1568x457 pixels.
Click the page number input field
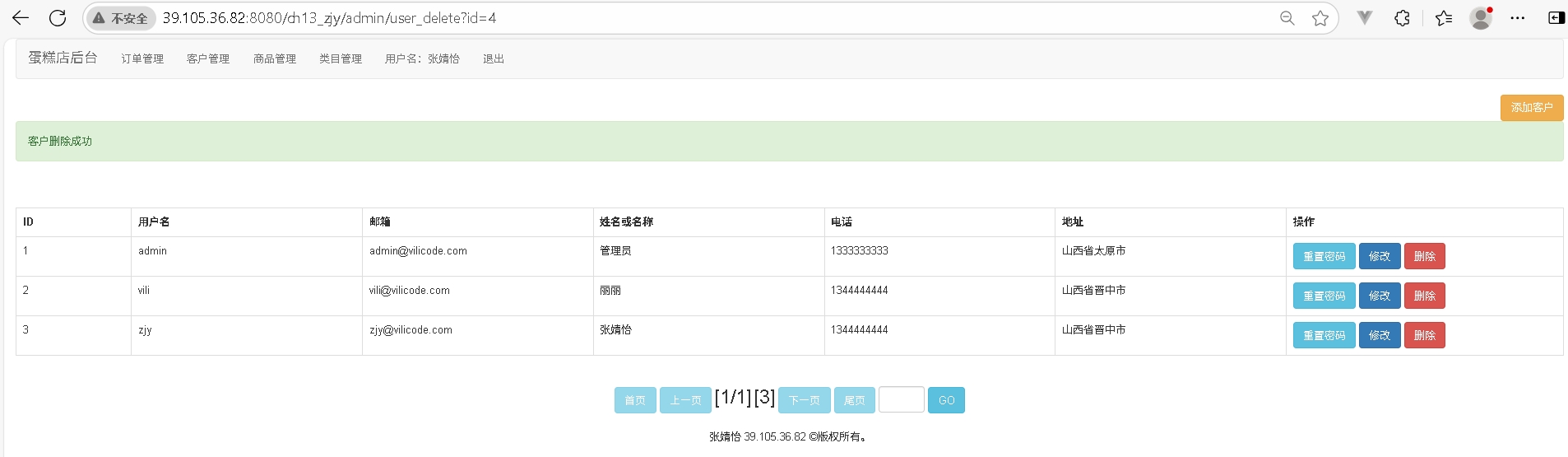901,400
